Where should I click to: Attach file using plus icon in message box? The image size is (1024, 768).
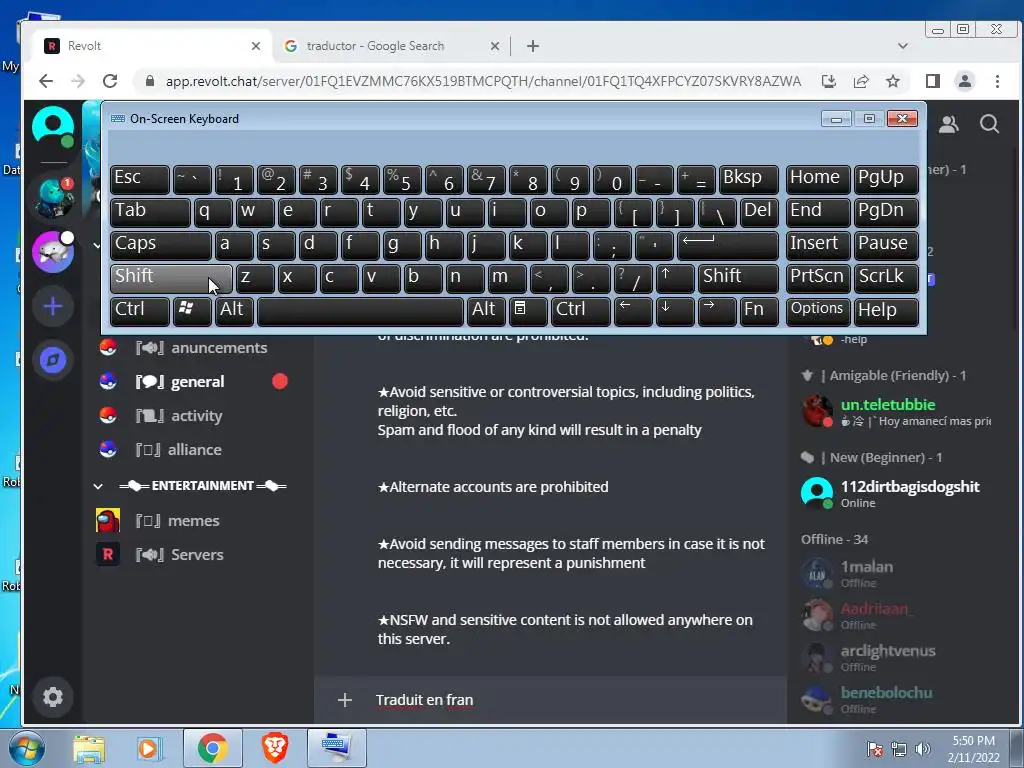[x=345, y=700]
